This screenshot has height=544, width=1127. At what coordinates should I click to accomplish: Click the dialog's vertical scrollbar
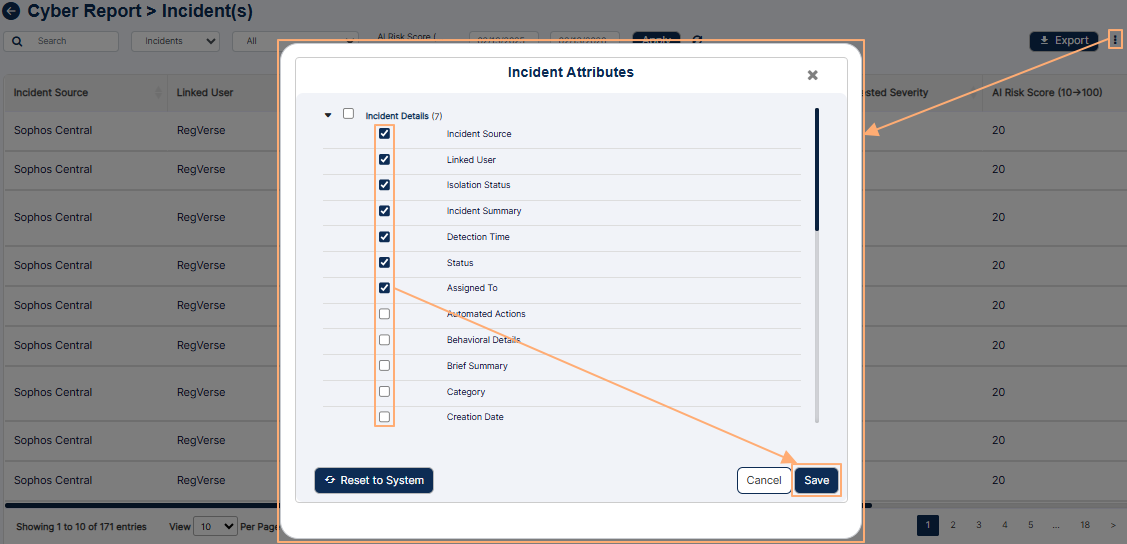click(817, 170)
